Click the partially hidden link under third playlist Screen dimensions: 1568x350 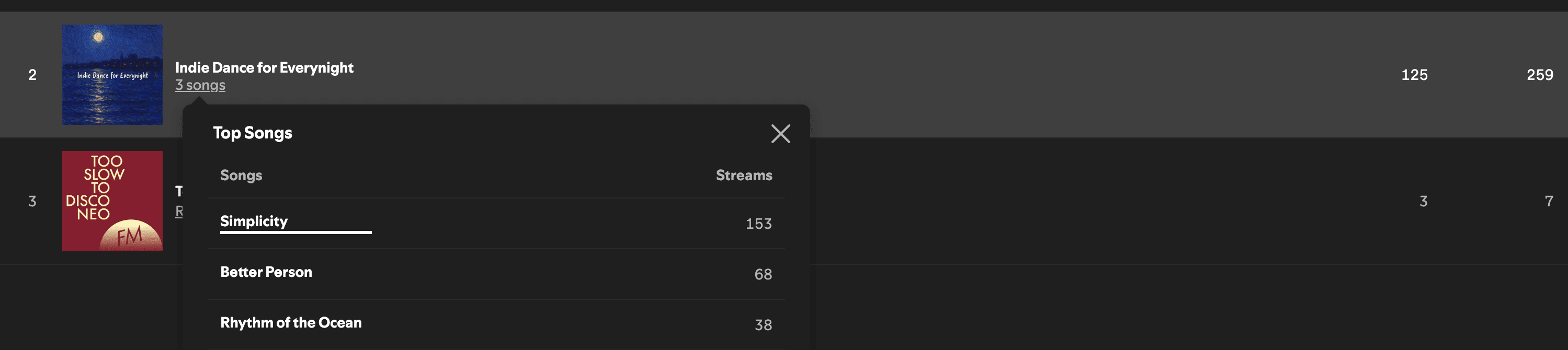[179, 212]
